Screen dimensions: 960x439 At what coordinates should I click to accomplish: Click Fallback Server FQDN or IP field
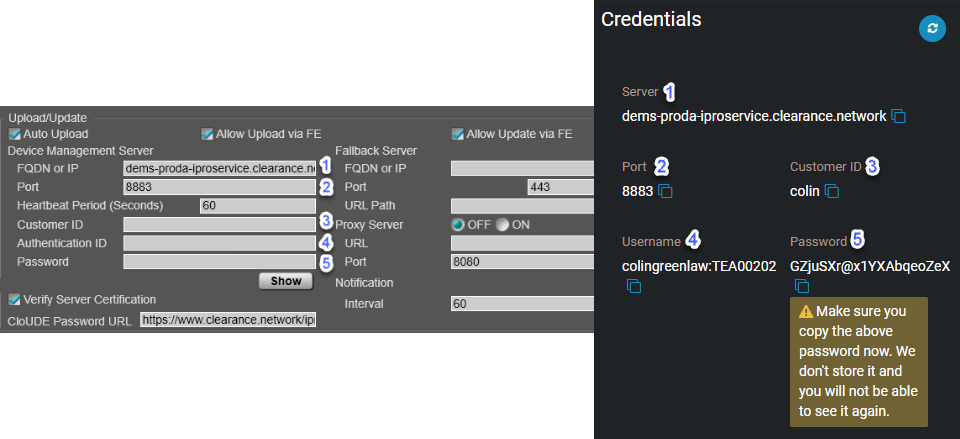(x=522, y=168)
